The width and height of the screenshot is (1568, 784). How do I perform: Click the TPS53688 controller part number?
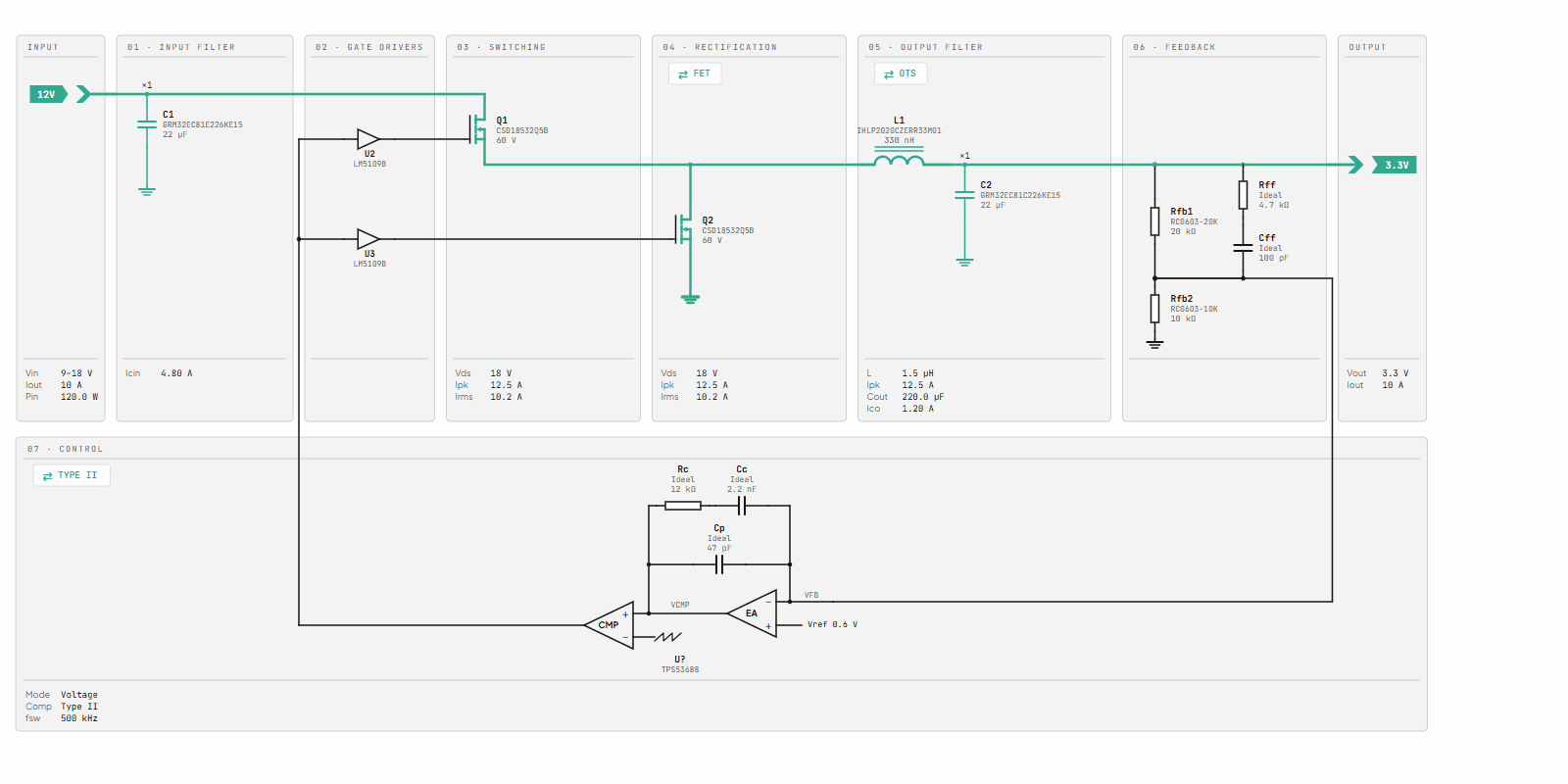[680, 670]
